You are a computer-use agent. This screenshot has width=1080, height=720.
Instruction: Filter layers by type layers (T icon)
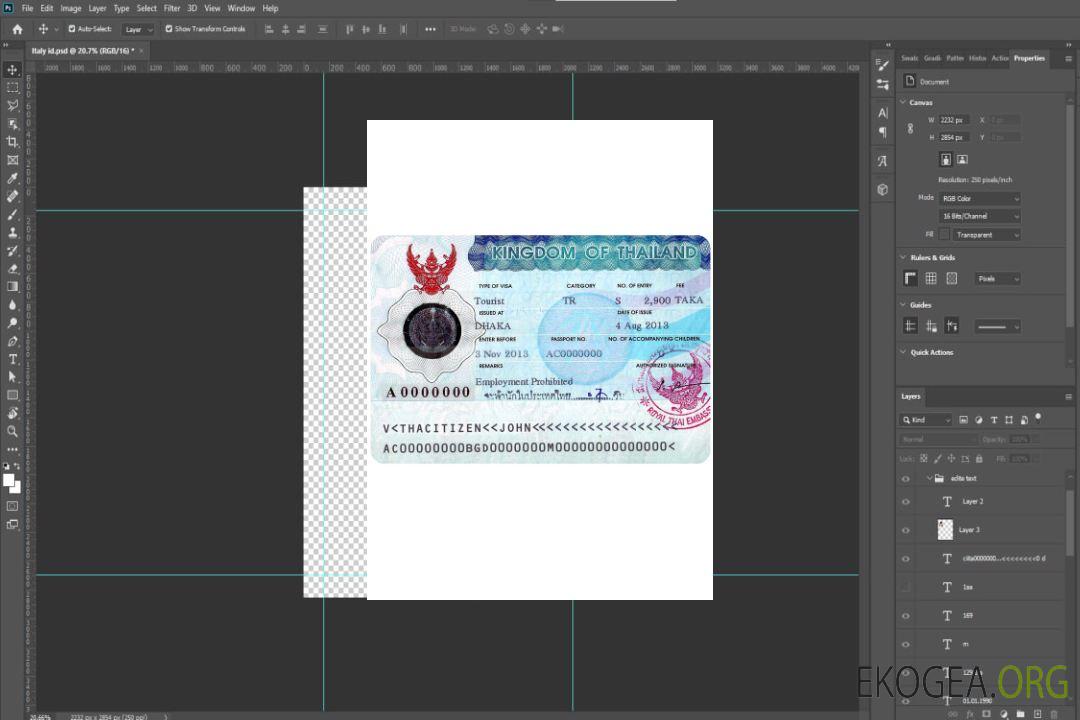coord(993,420)
